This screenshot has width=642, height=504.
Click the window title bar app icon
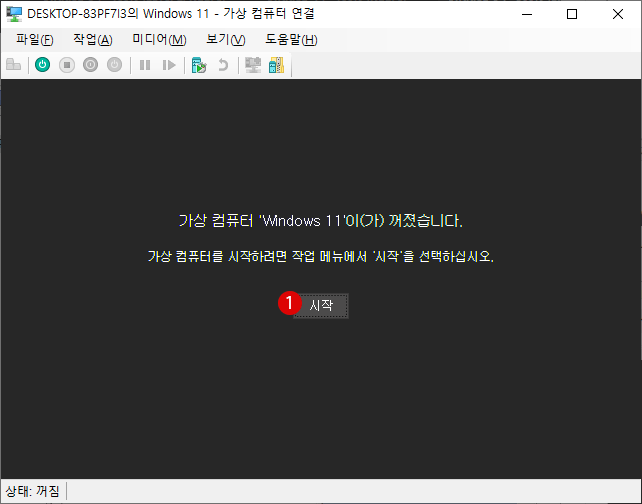point(14,14)
